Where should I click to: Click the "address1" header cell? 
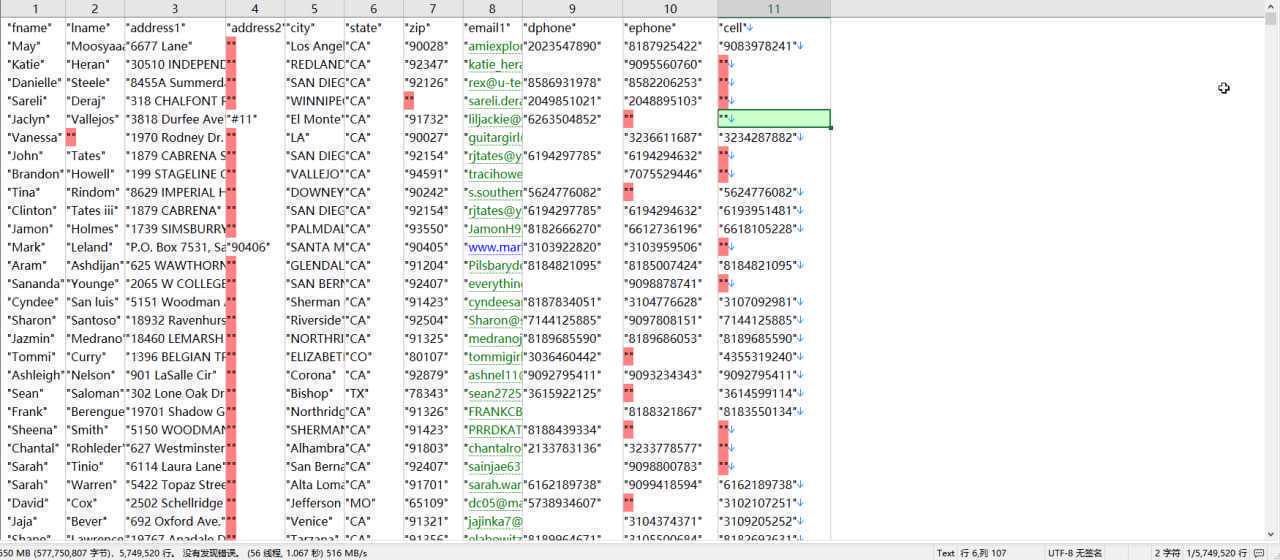click(175, 28)
